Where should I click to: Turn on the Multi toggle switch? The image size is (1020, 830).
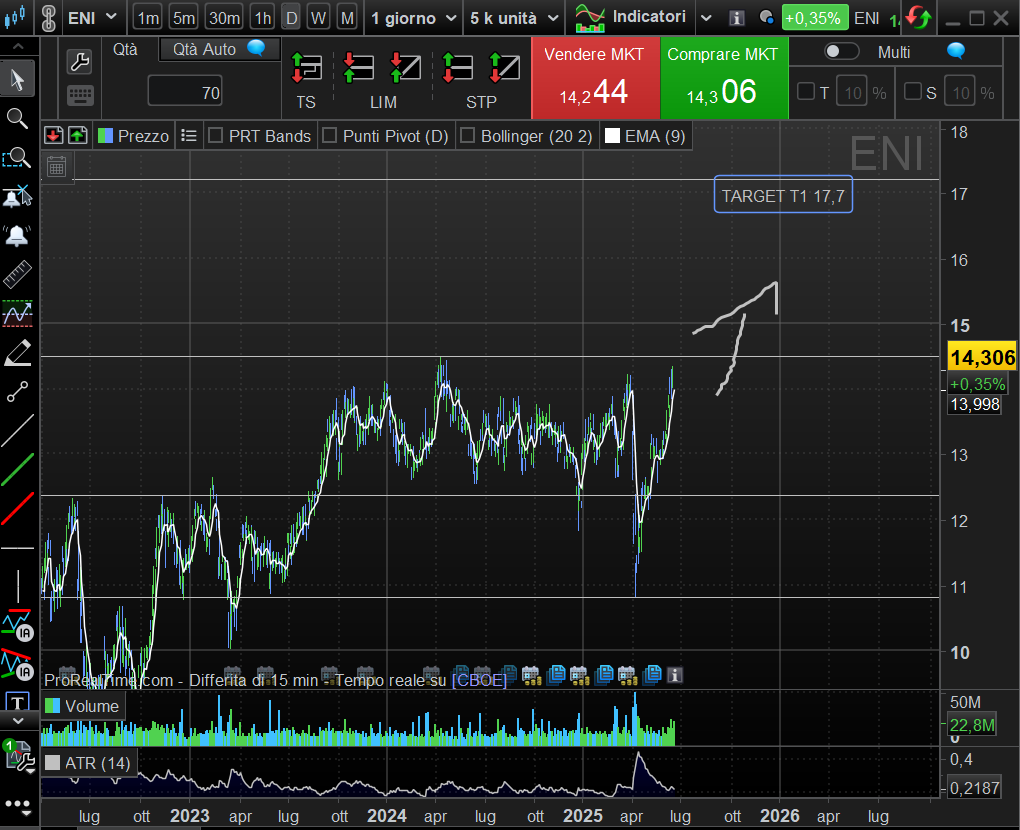pos(841,52)
